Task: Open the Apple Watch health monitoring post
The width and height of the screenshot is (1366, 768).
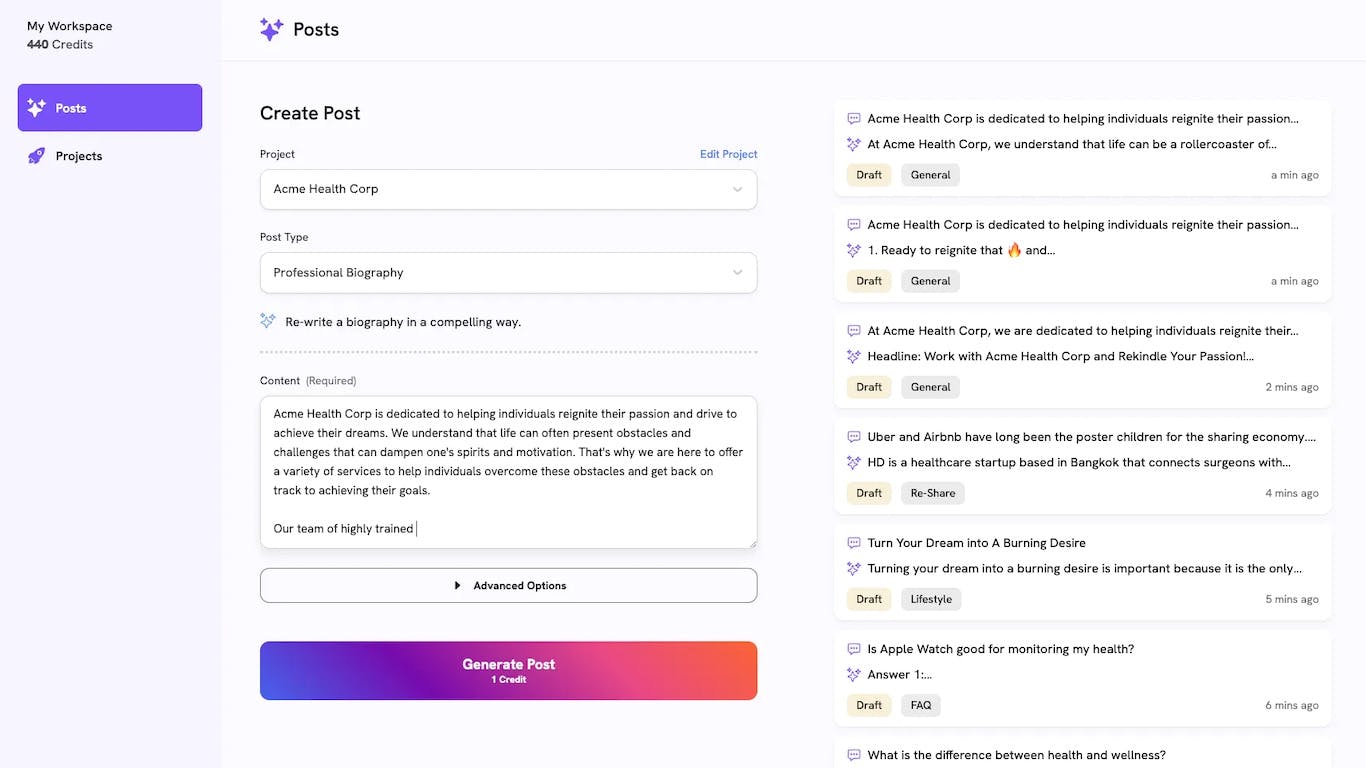Action: point(1000,649)
